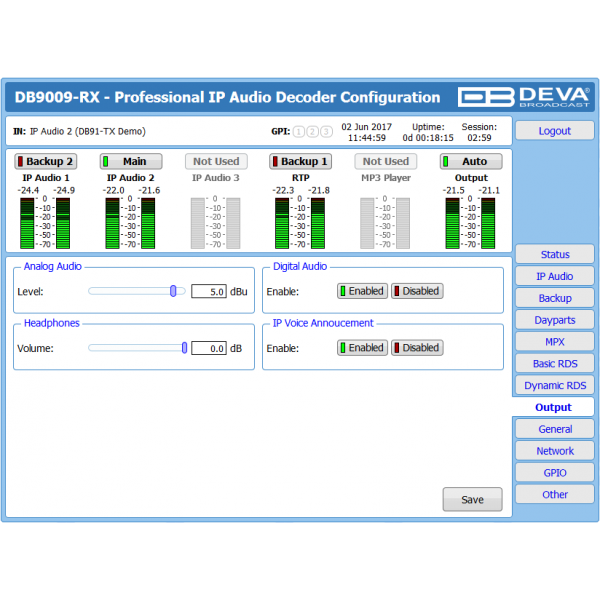
Task: Click the input source text IP Audio 2 (DB91-TX Demo)
Action: tap(88, 132)
